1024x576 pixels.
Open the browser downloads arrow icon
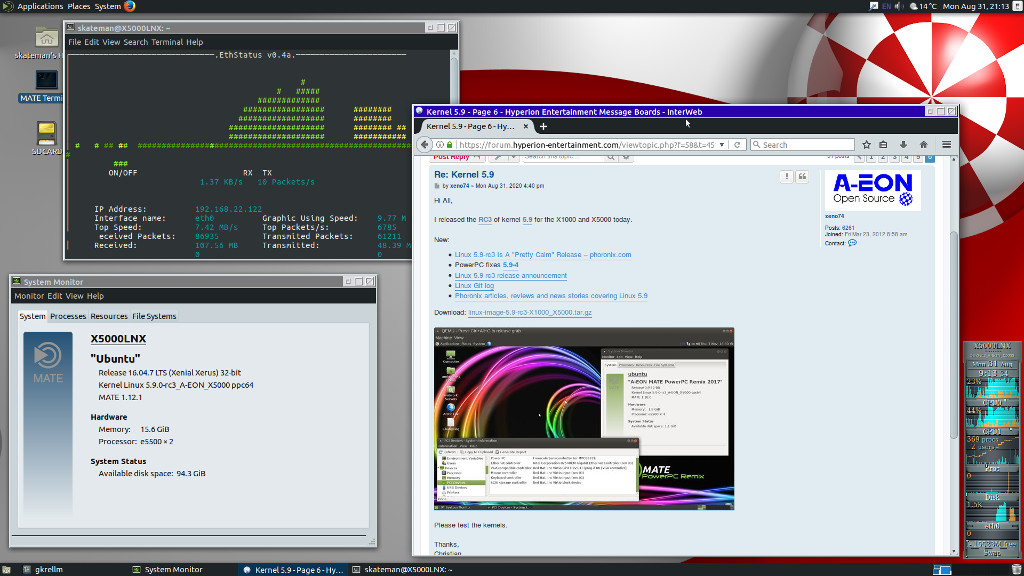click(x=903, y=145)
